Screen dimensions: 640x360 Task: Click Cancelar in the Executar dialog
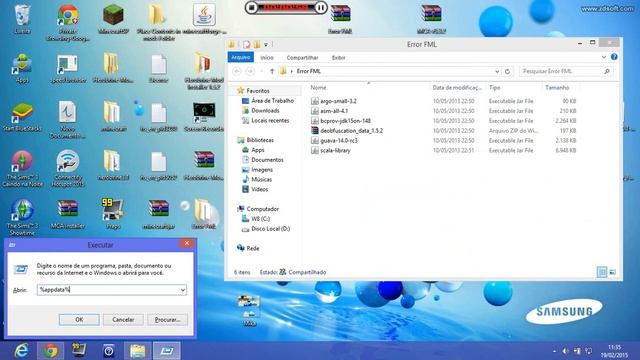[123, 320]
